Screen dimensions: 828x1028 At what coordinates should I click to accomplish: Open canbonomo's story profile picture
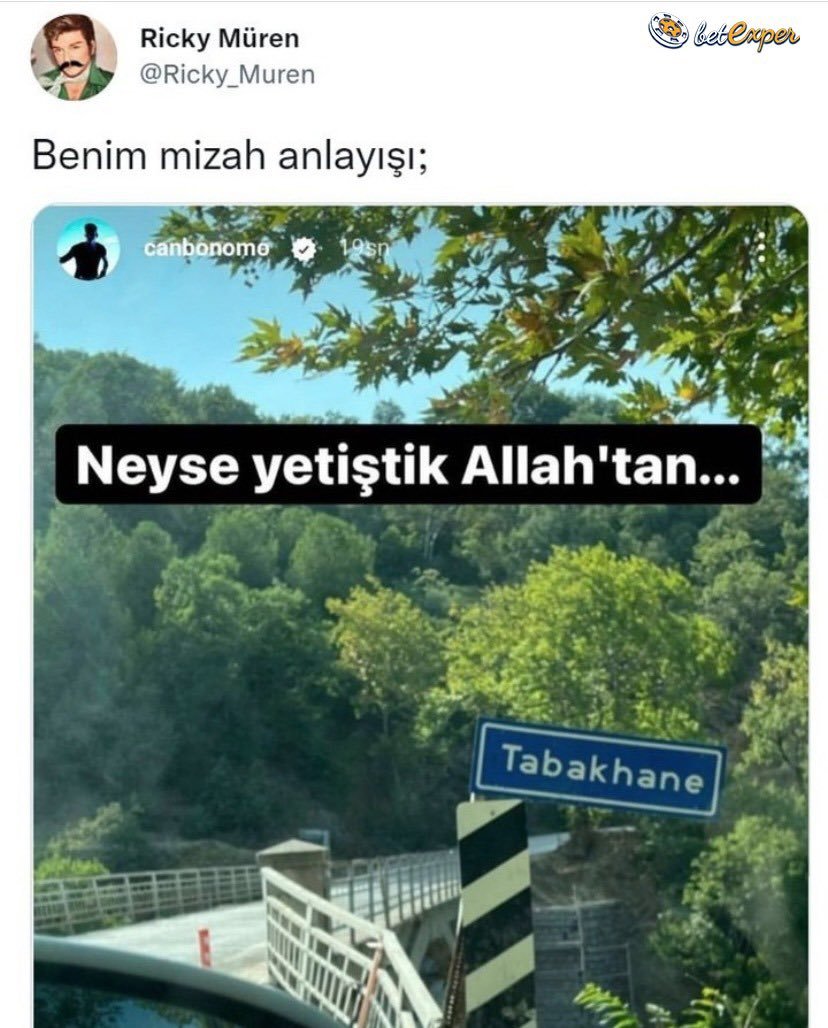88,249
